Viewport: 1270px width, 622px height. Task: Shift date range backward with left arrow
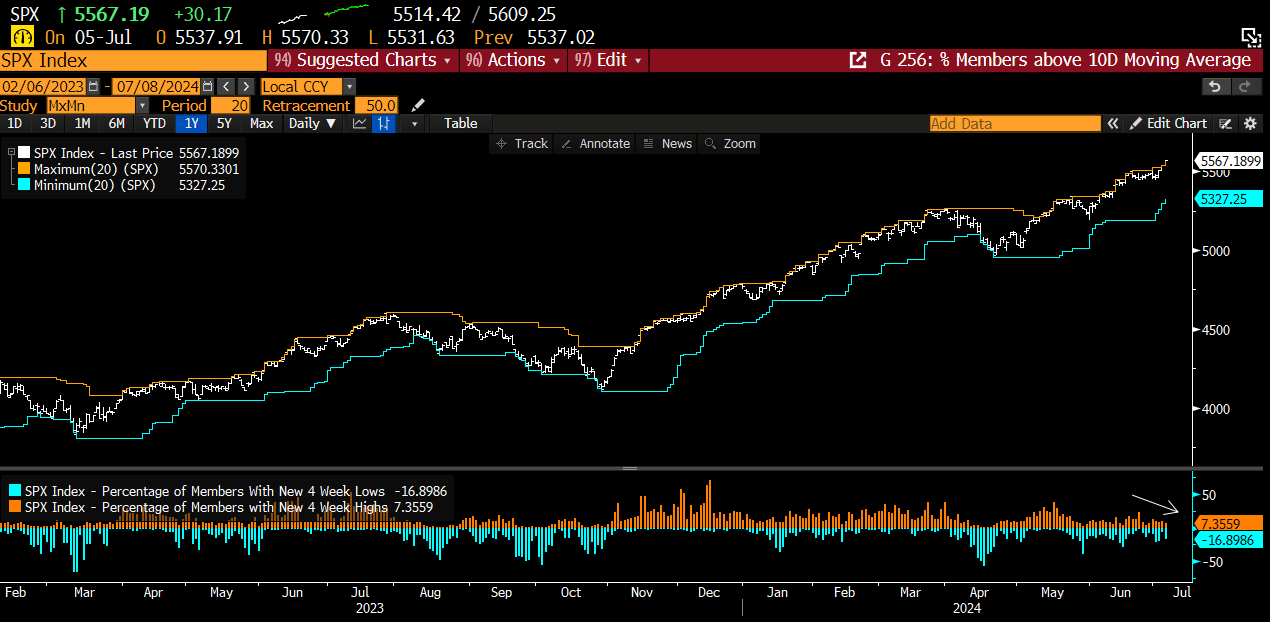pos(225,87)
